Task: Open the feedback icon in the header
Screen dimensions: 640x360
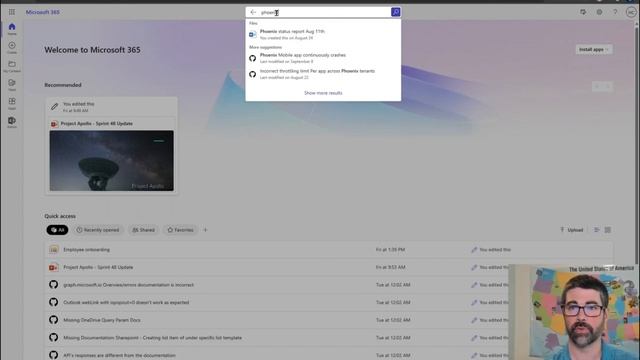Action: (x=583, y=12)
